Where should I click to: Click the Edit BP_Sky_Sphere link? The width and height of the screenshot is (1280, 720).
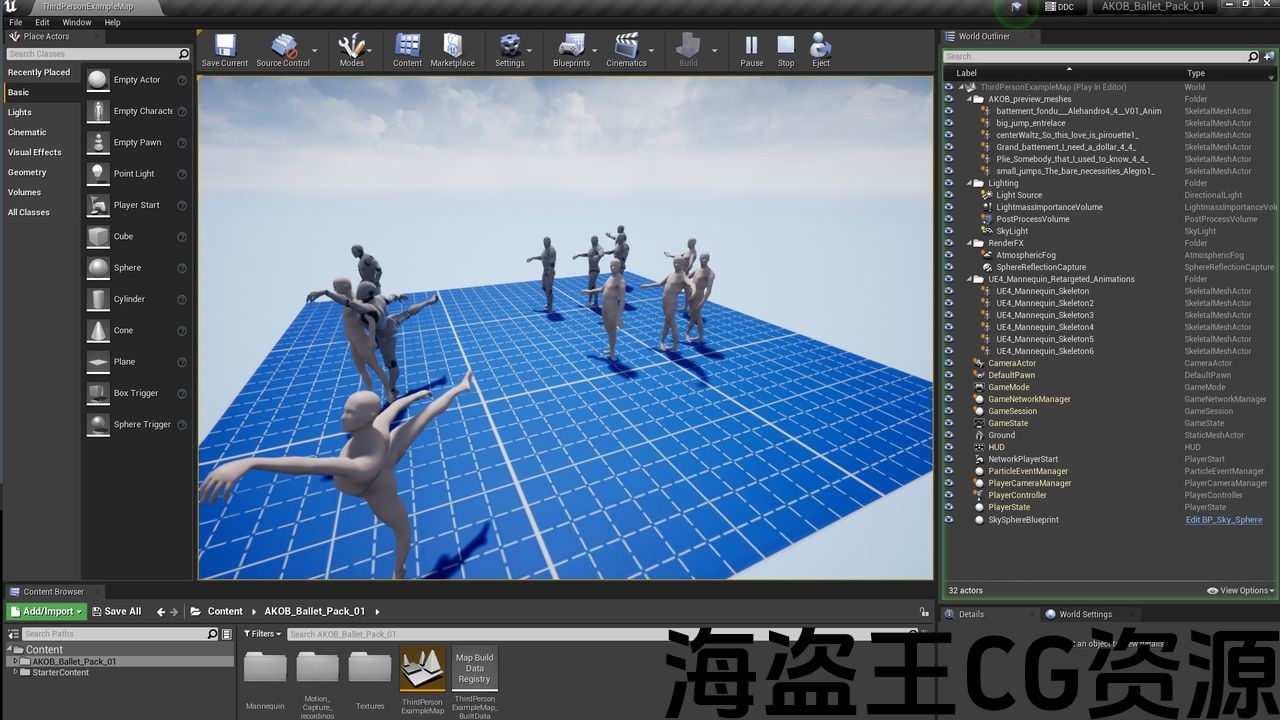(1223, 520)
